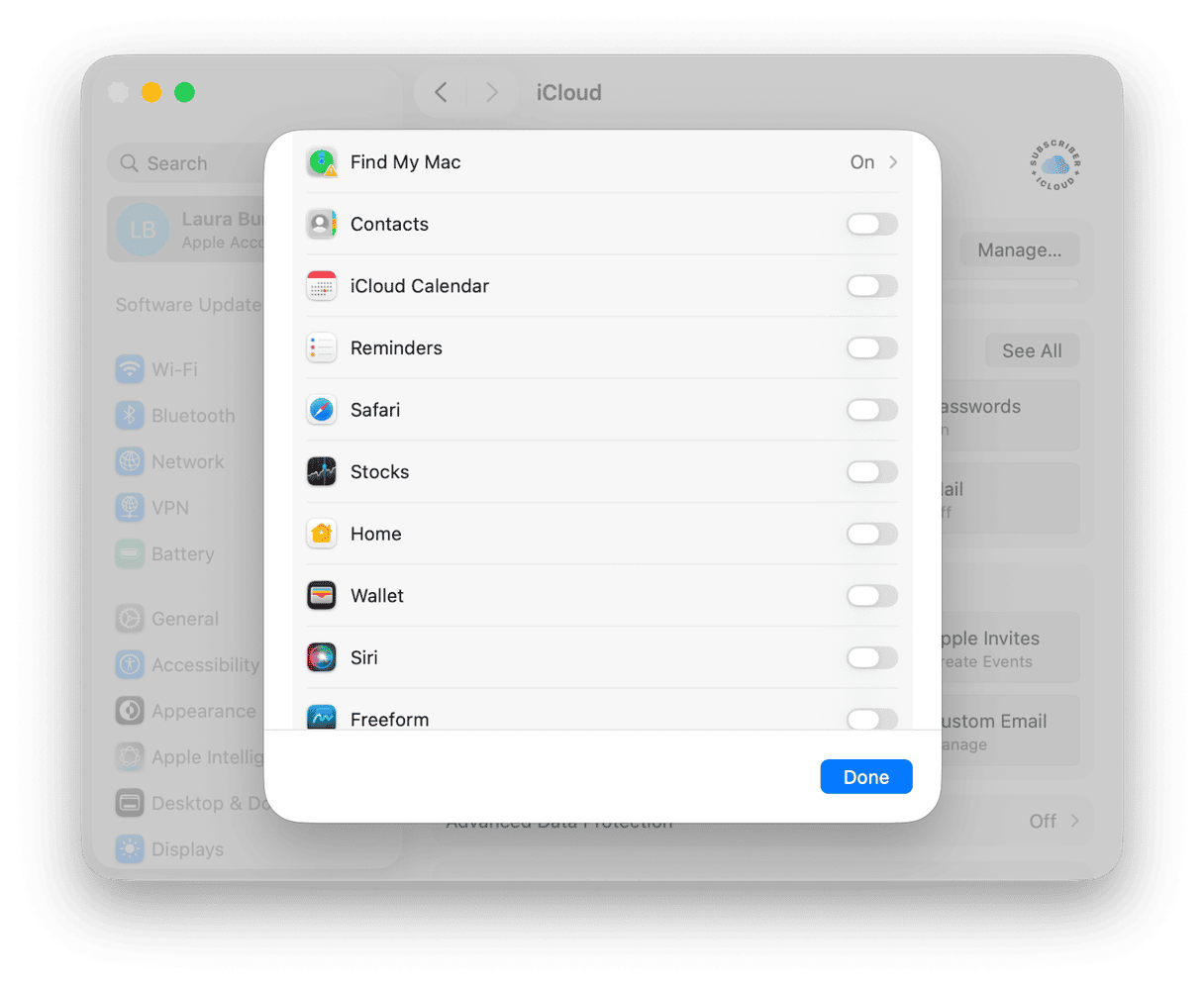This screenshot has width=1204, height=987.
Task: Click the Search field in sidebar
Action: tap(186, 163)
